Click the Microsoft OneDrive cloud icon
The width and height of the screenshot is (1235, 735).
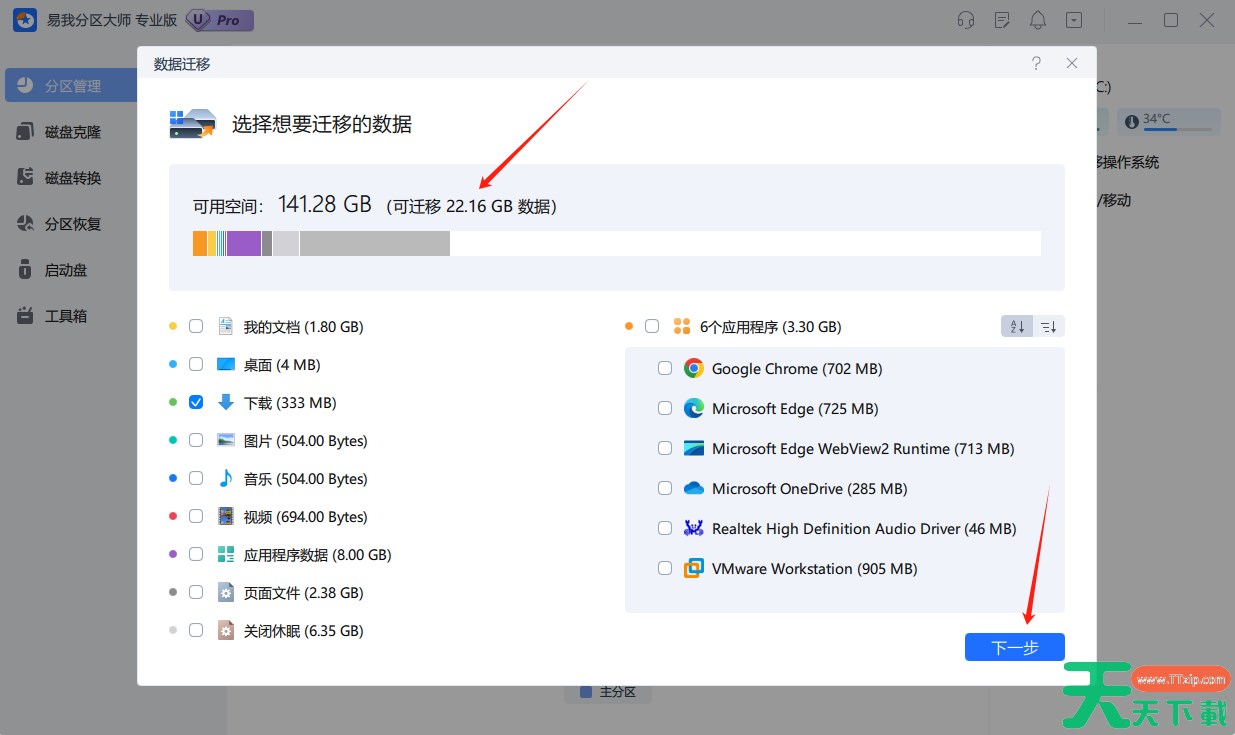click(x=693, y=489)
